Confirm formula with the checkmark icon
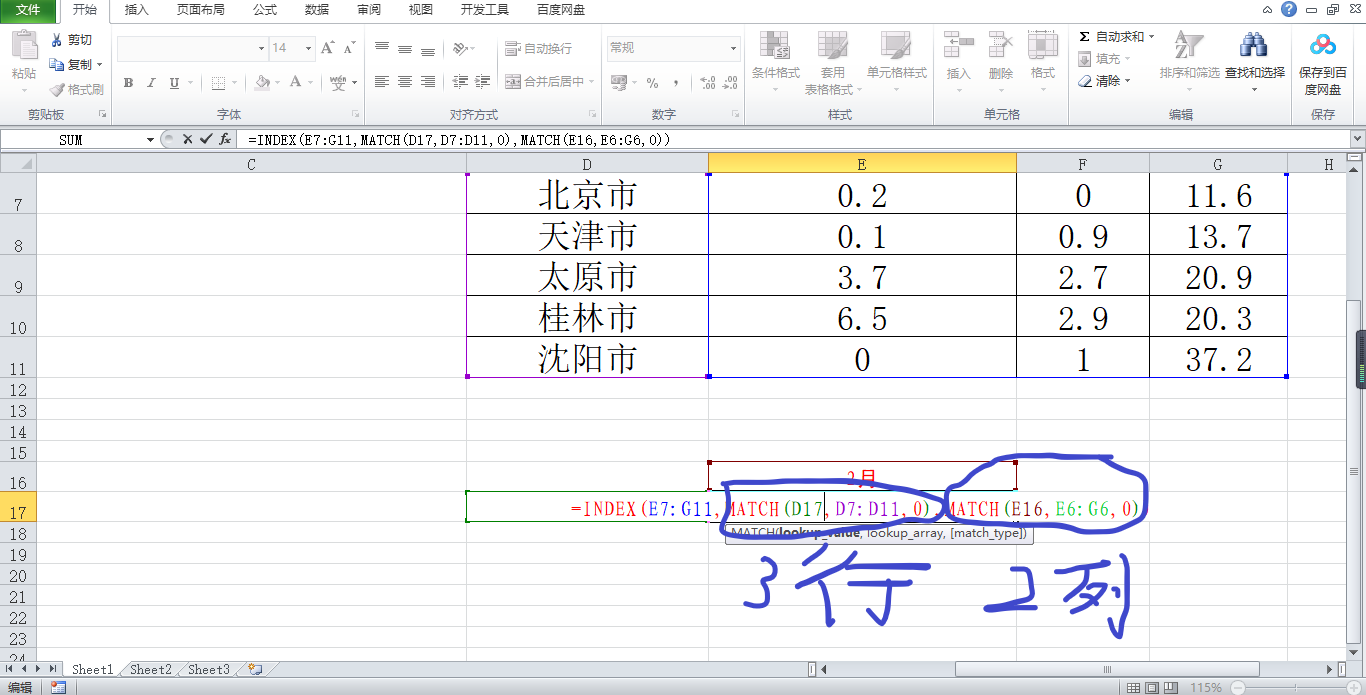1366x695 pixels. pyautogui.click(x=206, y=140)
